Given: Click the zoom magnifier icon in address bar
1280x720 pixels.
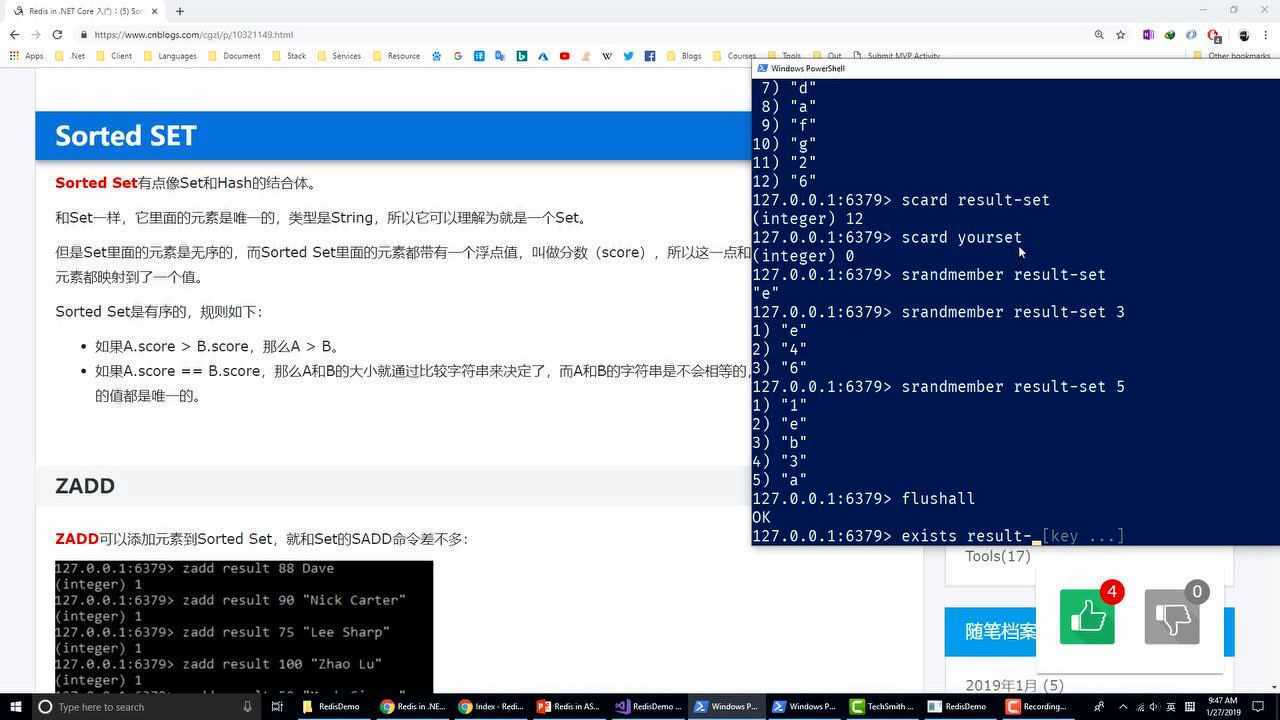Looking at the screenshot, I should coord(1098,34).
